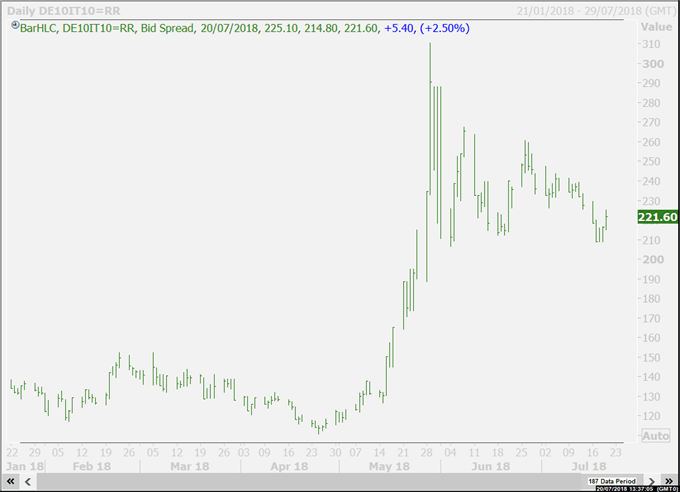
Task: Click the Mar 18 month label
Action: coord(190,466)
